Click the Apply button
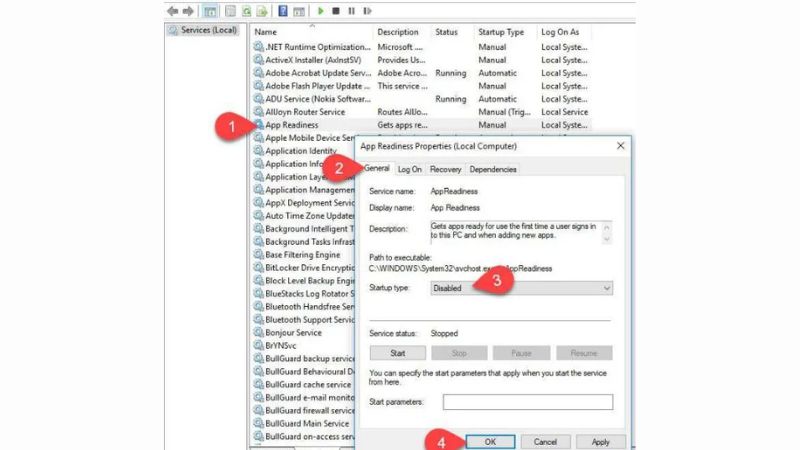The width and height of the screenshot is (800, 450). tap(600, 441)
